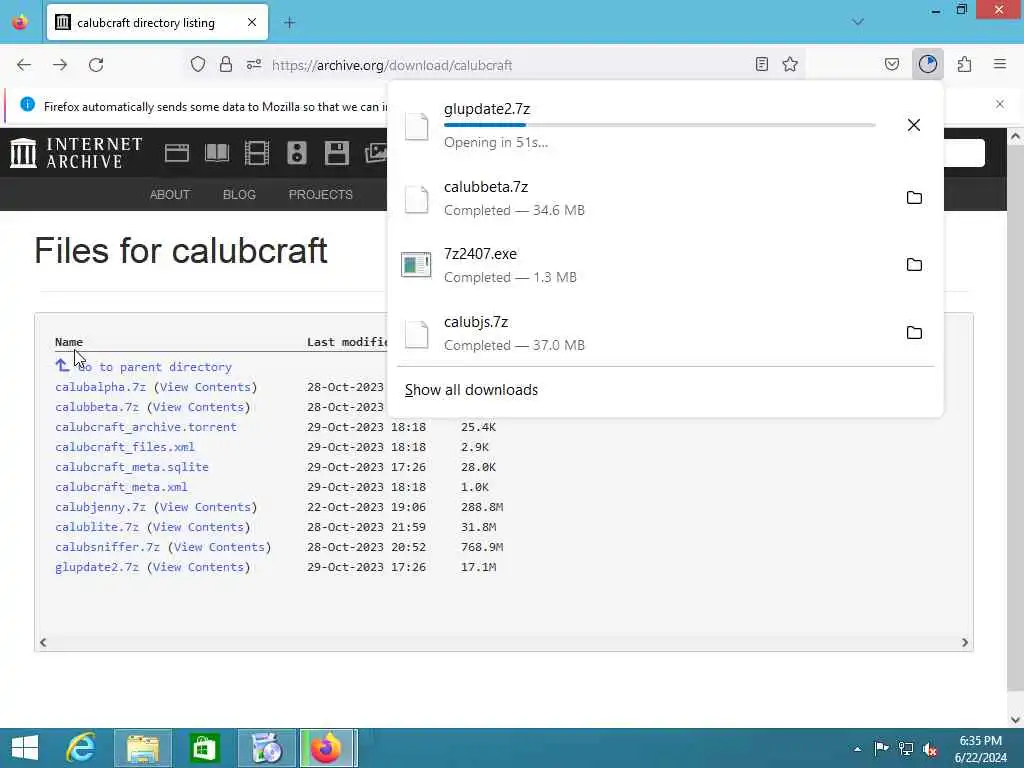The height and width of the screenshot is (768, 1024).
Task: Open calubcraft_files.xml link
Action: click(125, 447)
